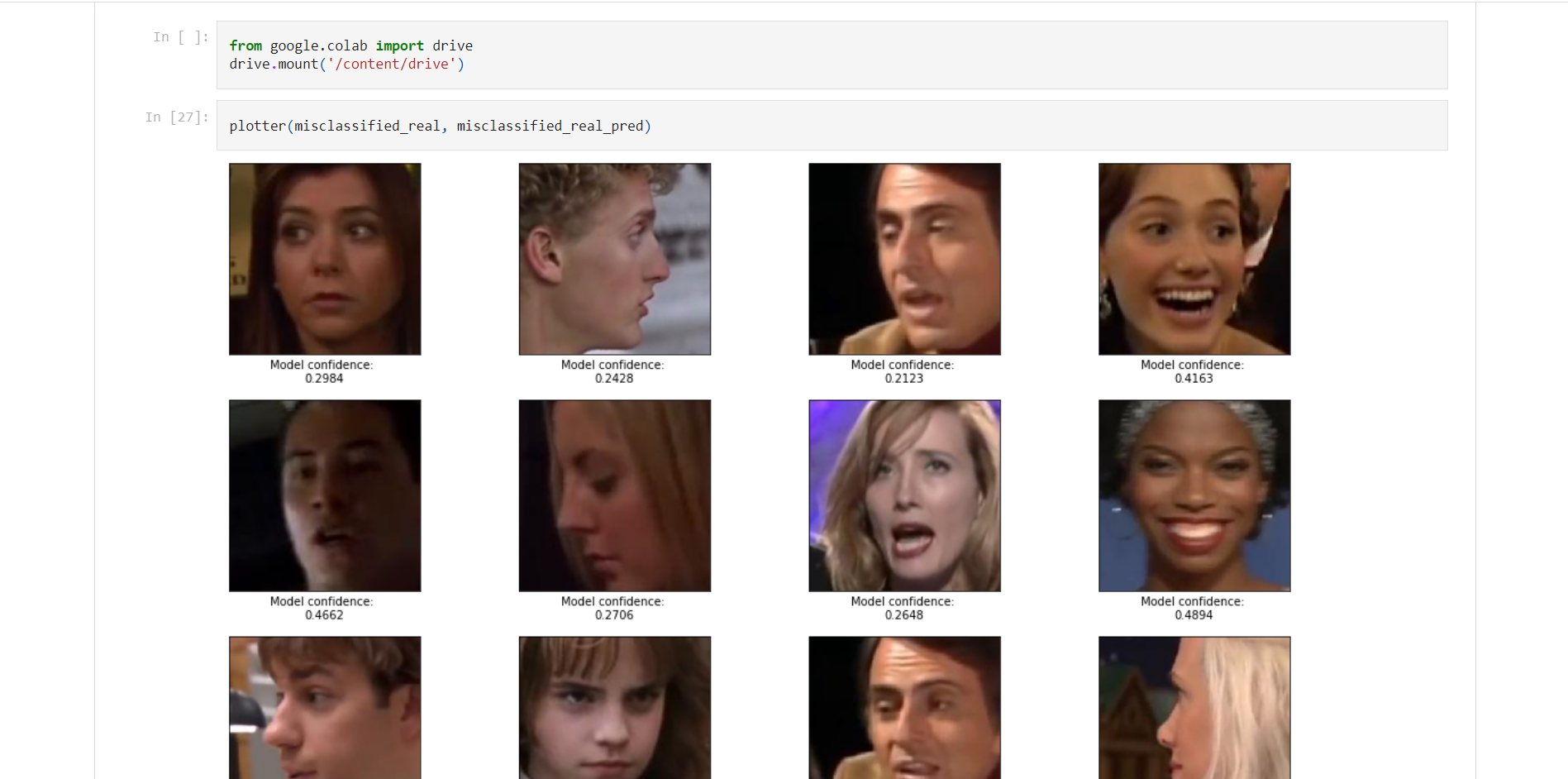Click thumbnail with confidence 0.2648
Image resolution: width=1568 pixels, height=779 pixels.
point(904,495)
